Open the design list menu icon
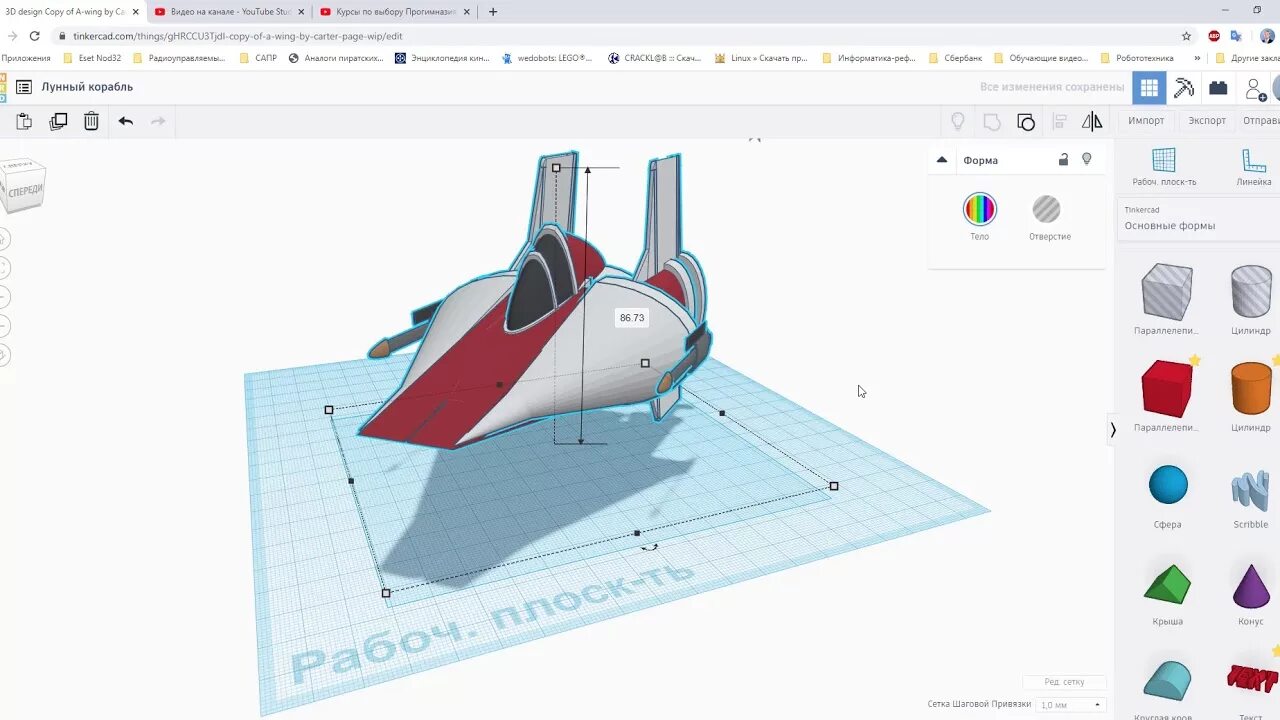This screenshot has width=1280, height=720. [x=23, y=87]
